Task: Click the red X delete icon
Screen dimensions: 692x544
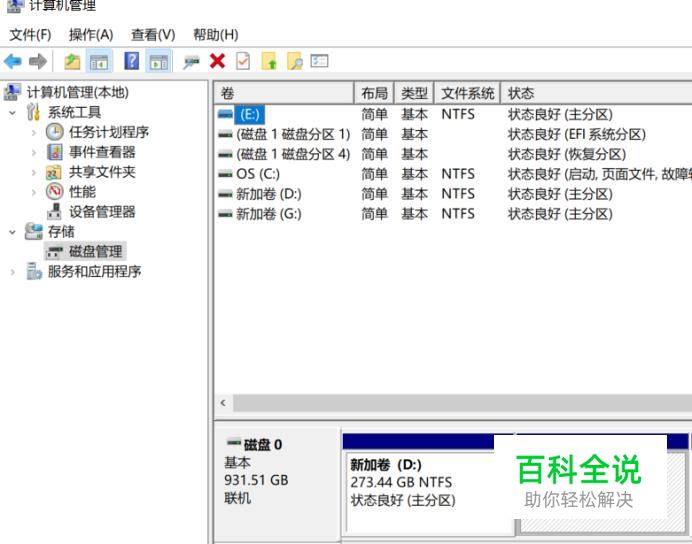Action: pos(218,61)
